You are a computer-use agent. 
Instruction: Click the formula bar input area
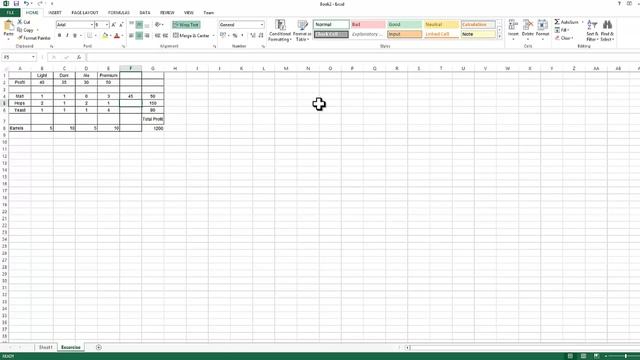click(362, 58)
